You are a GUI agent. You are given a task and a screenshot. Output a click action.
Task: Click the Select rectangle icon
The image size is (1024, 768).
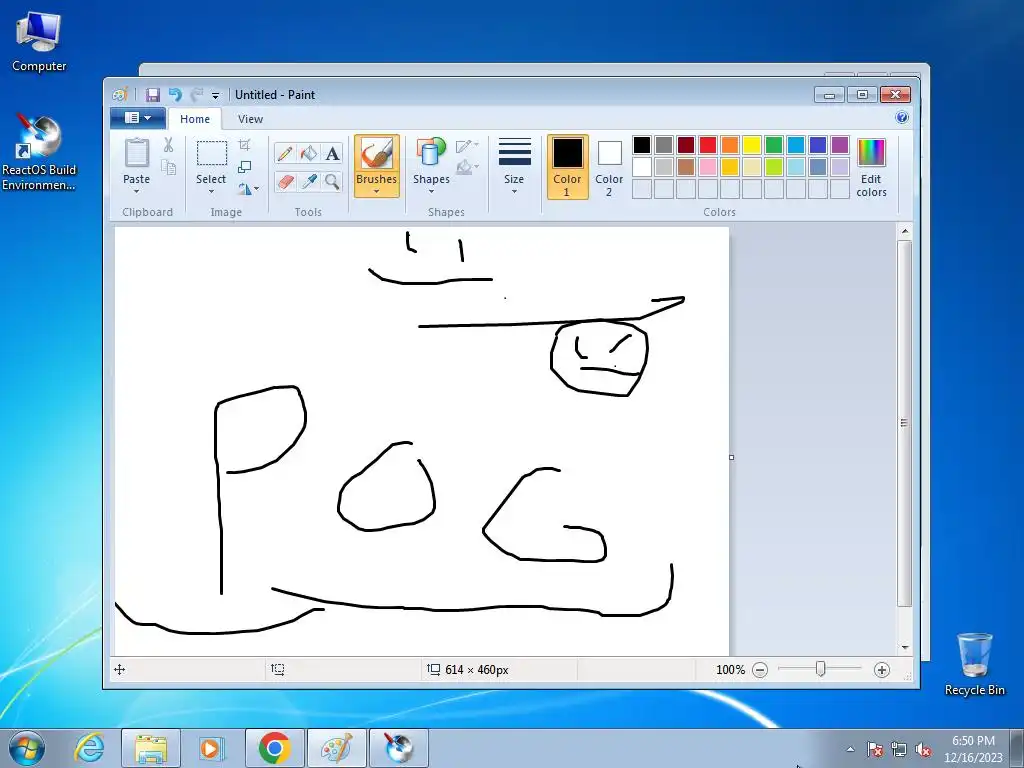pyautogui.click(x=212, y=153)
